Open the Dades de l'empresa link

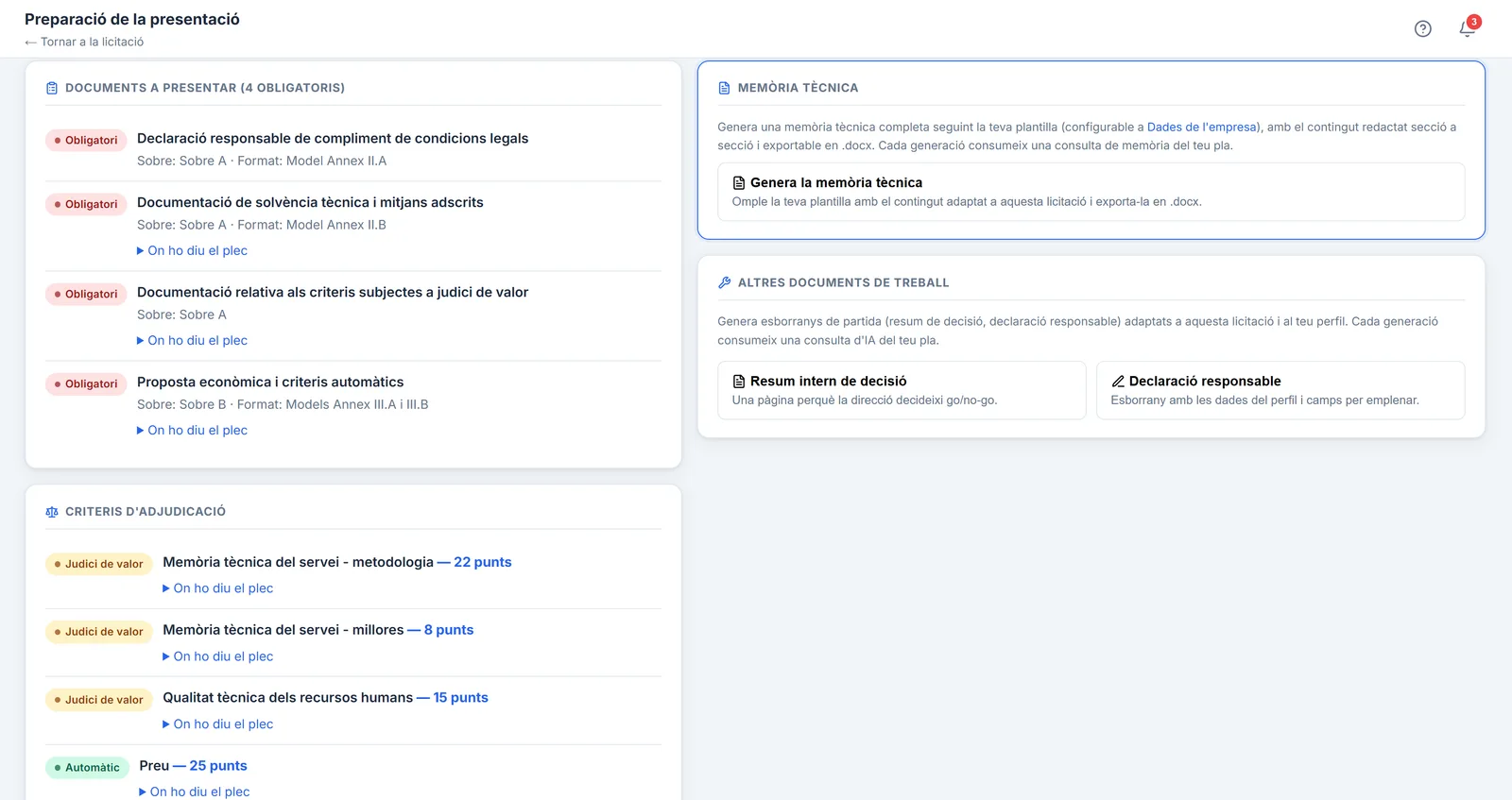point(1202,127)
